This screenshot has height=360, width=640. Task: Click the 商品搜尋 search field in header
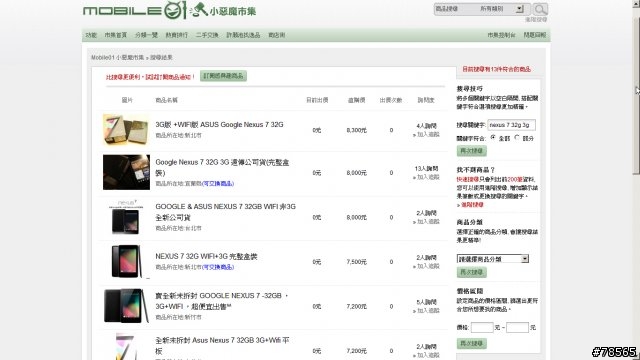pyautogui.click(x=455, y=9)
